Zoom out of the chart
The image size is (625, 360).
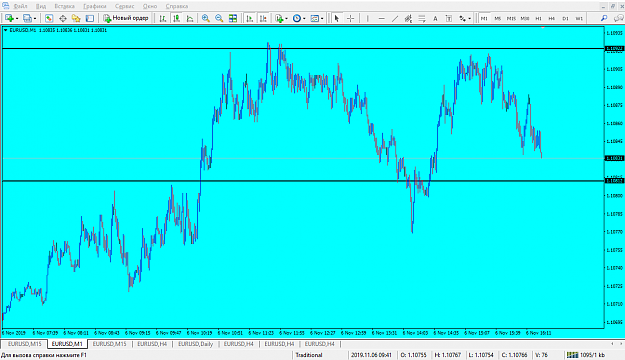(219, 18)
